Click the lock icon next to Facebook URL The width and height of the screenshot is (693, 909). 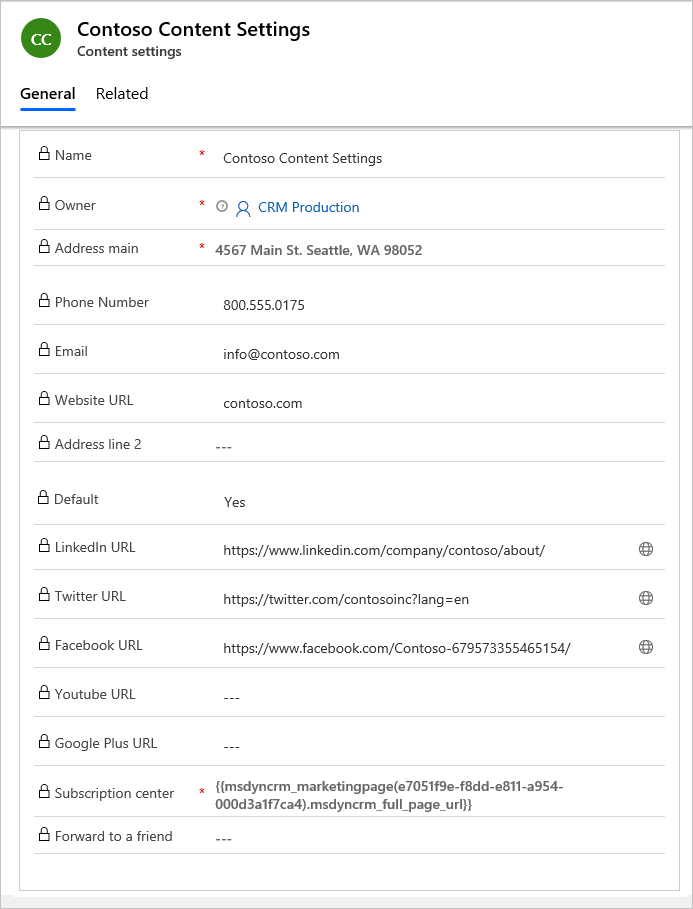(x=44, y=643)
